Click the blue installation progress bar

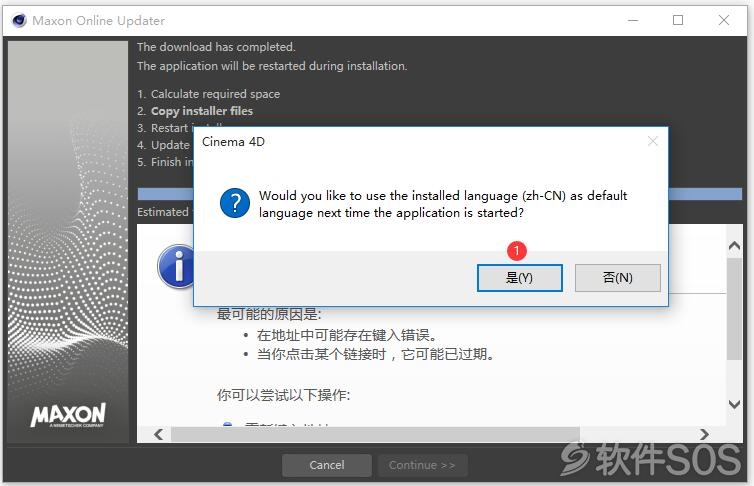point(440,194)
